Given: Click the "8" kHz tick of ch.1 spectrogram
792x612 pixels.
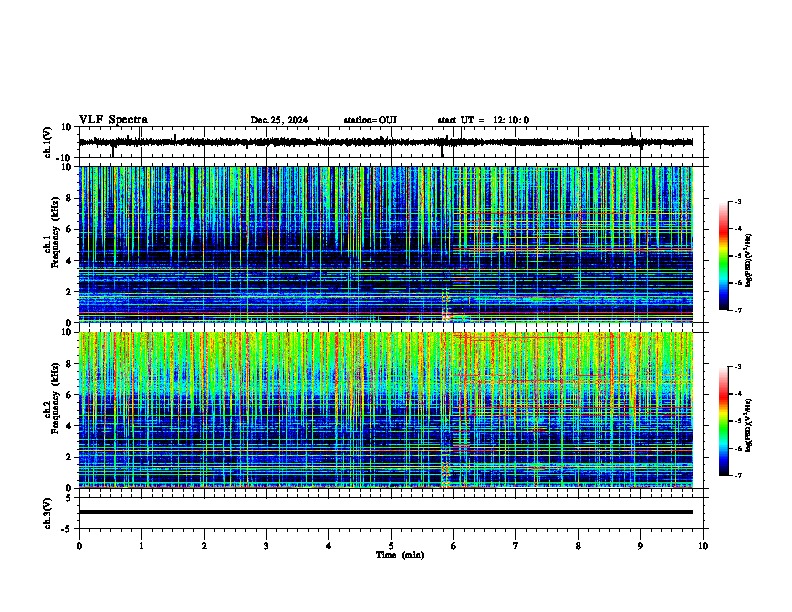Looking at the screenshot, I should (70, 198).
